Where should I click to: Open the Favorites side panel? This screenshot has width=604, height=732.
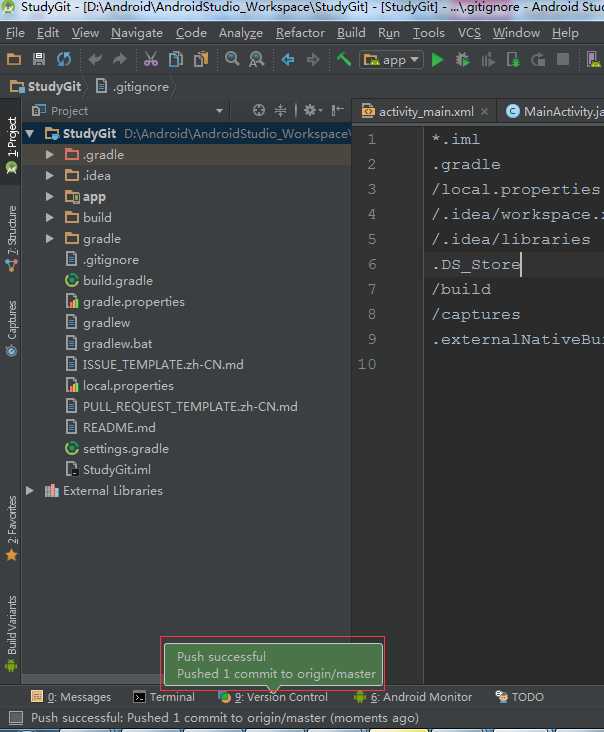click(11, 528)
